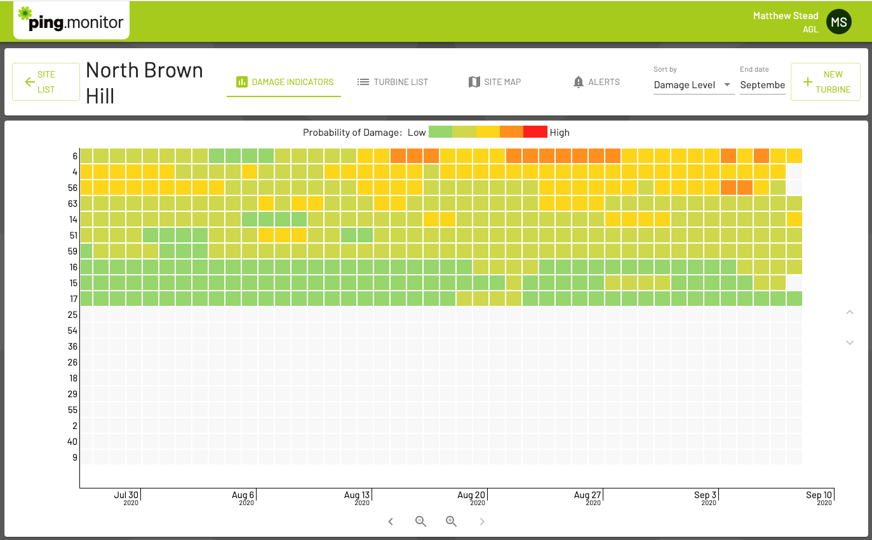Click the green low-damage legend swatch
The image size is (872, 540).
click(440, 132)
